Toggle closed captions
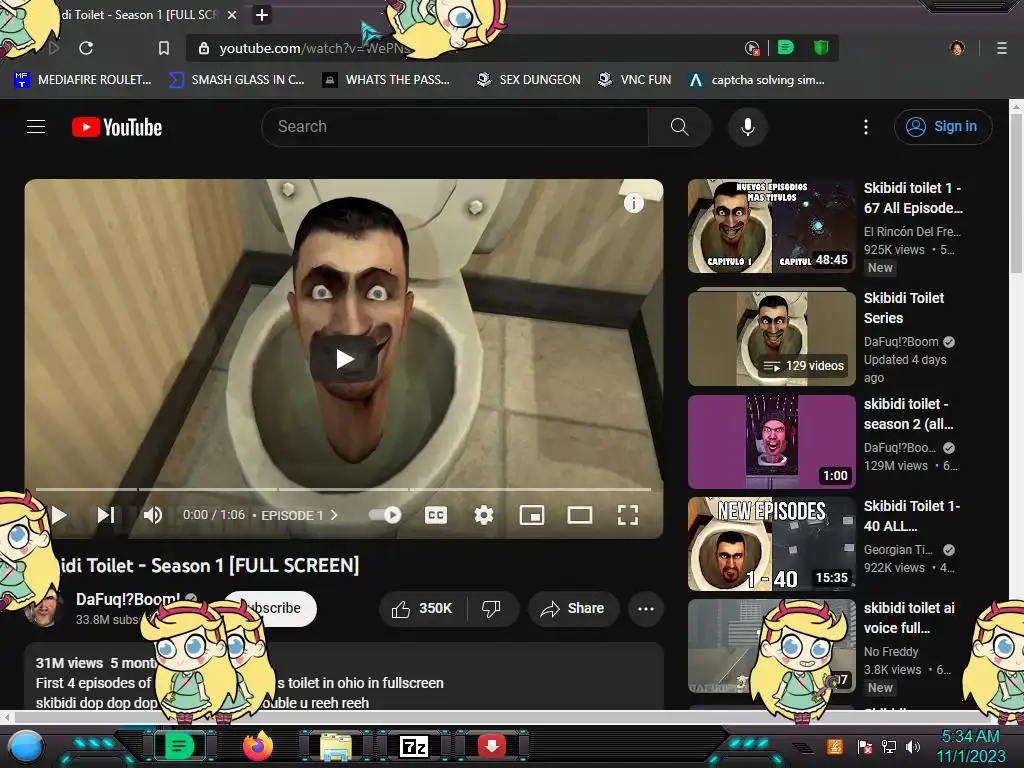This screenshot has height=768, width=1024. 436,515
